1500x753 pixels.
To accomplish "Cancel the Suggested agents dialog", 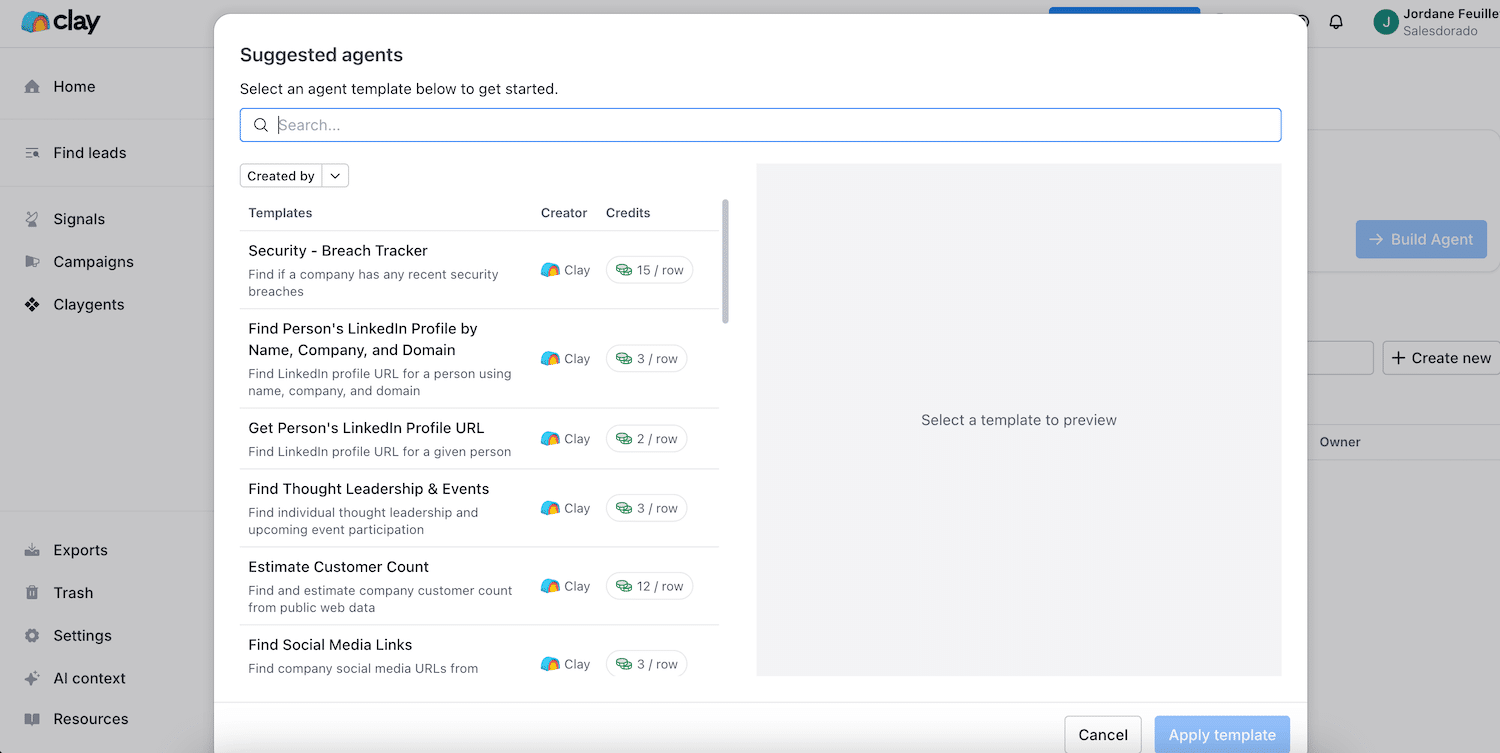I will pyautogui.click(x=1103, y=735).
